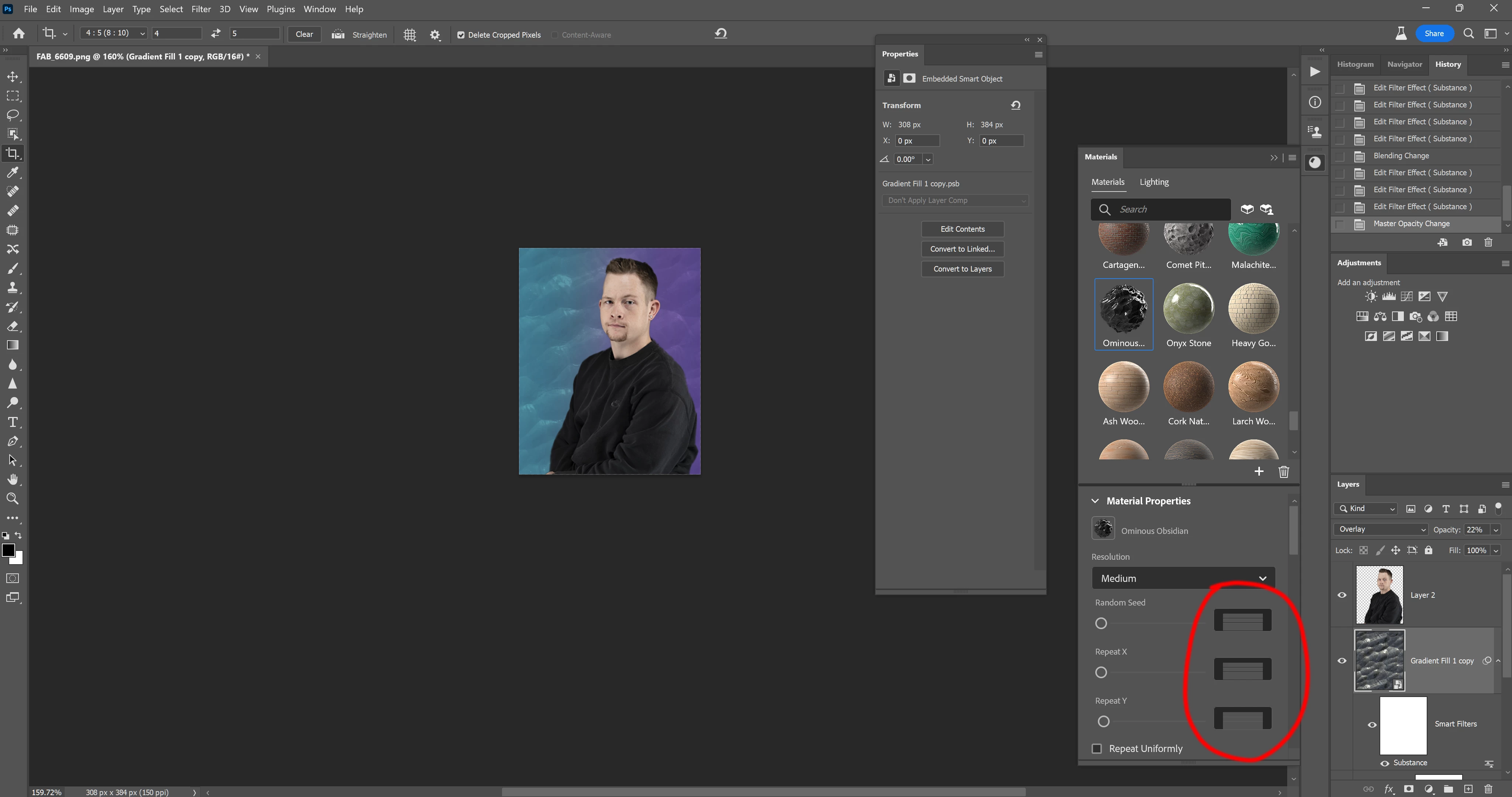Open the Resolution Medium dropdown

[1183, 578]
